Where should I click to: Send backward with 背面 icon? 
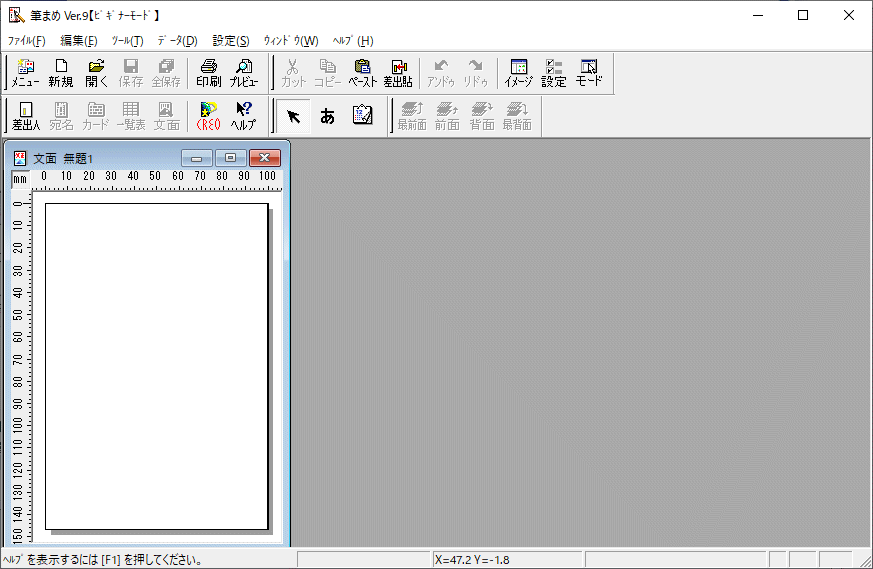(482, 116)
